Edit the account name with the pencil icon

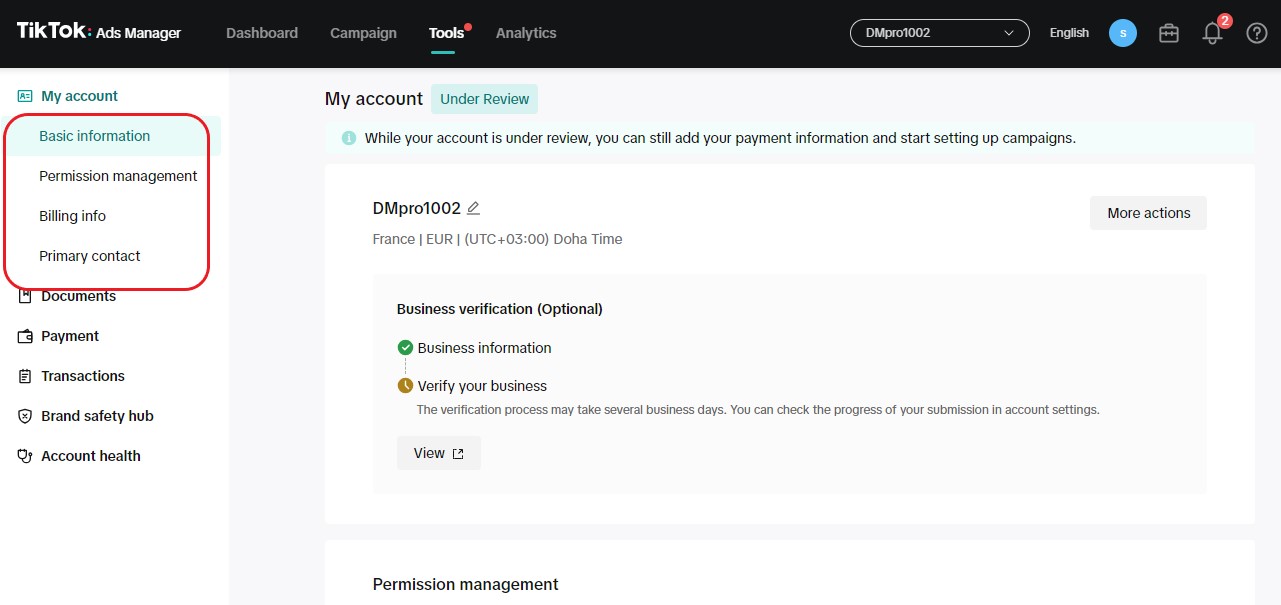click(473, 207)
